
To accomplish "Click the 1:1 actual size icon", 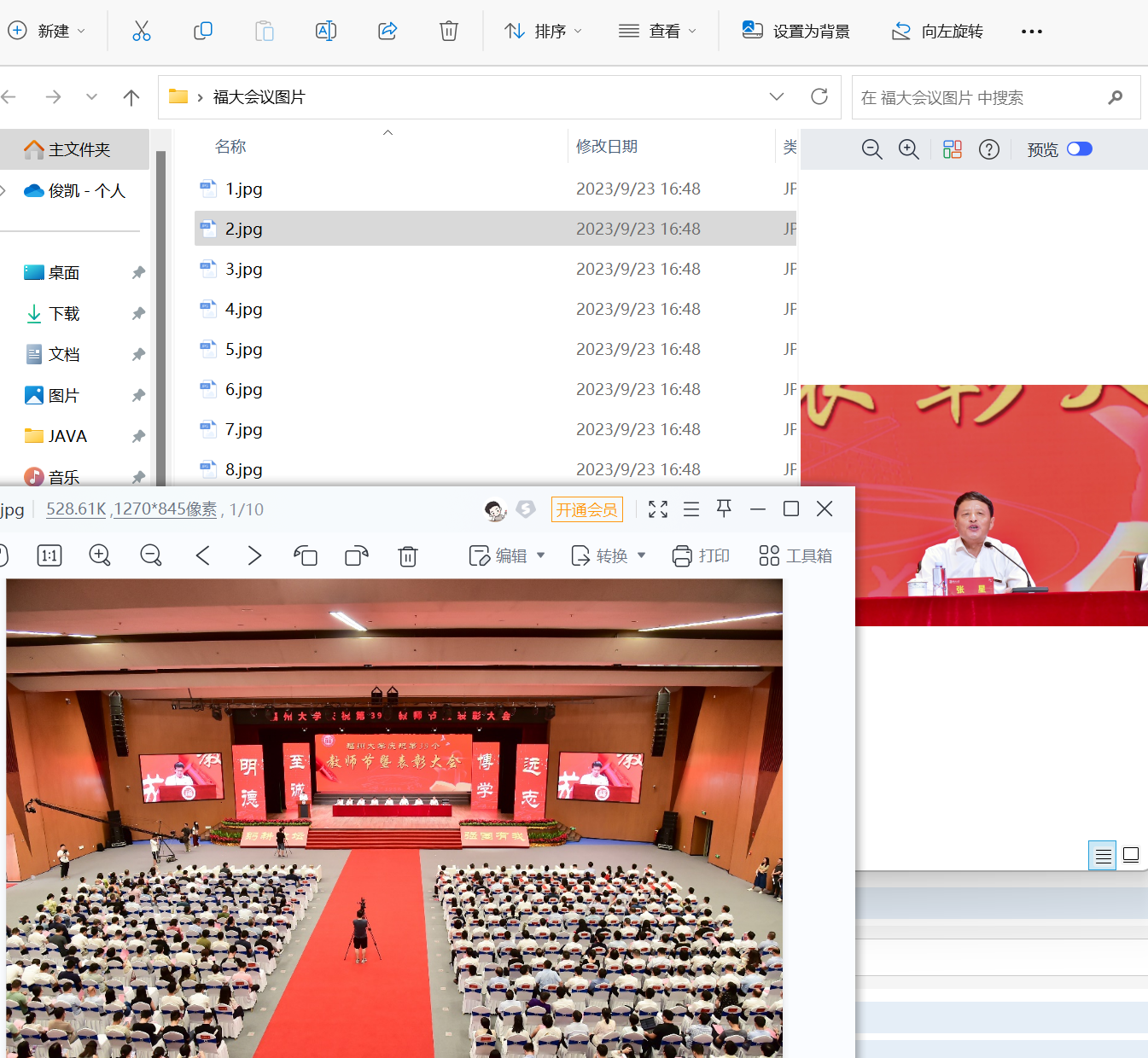I will pyautogui.click(x=50, y=556).
